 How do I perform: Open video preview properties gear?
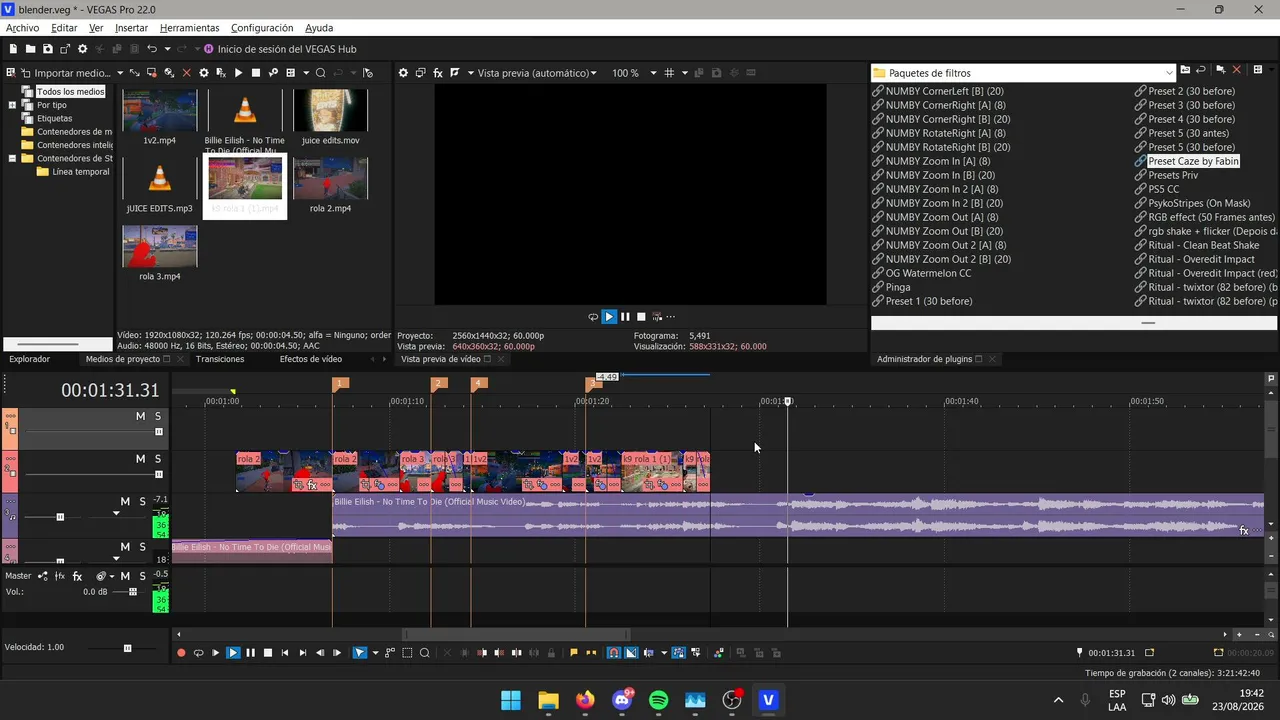(x=403, y=73)
